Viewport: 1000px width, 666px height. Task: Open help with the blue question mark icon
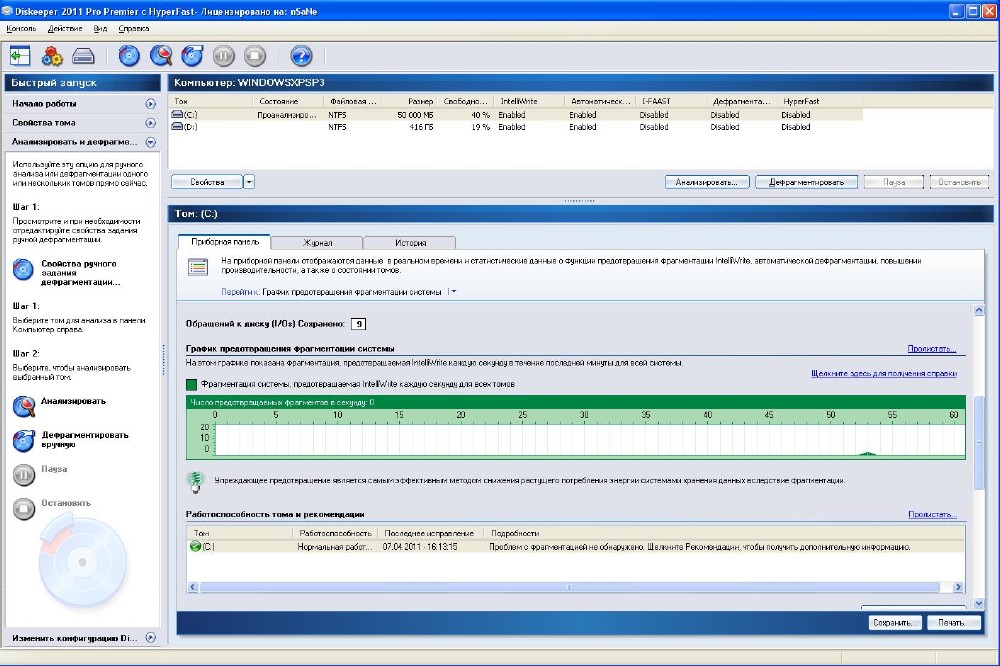pyautogui.click(x=301, y=56)
